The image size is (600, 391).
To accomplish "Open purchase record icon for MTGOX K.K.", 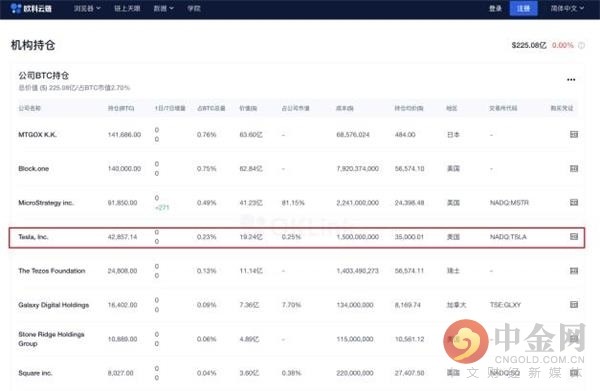I will [574, 134].
